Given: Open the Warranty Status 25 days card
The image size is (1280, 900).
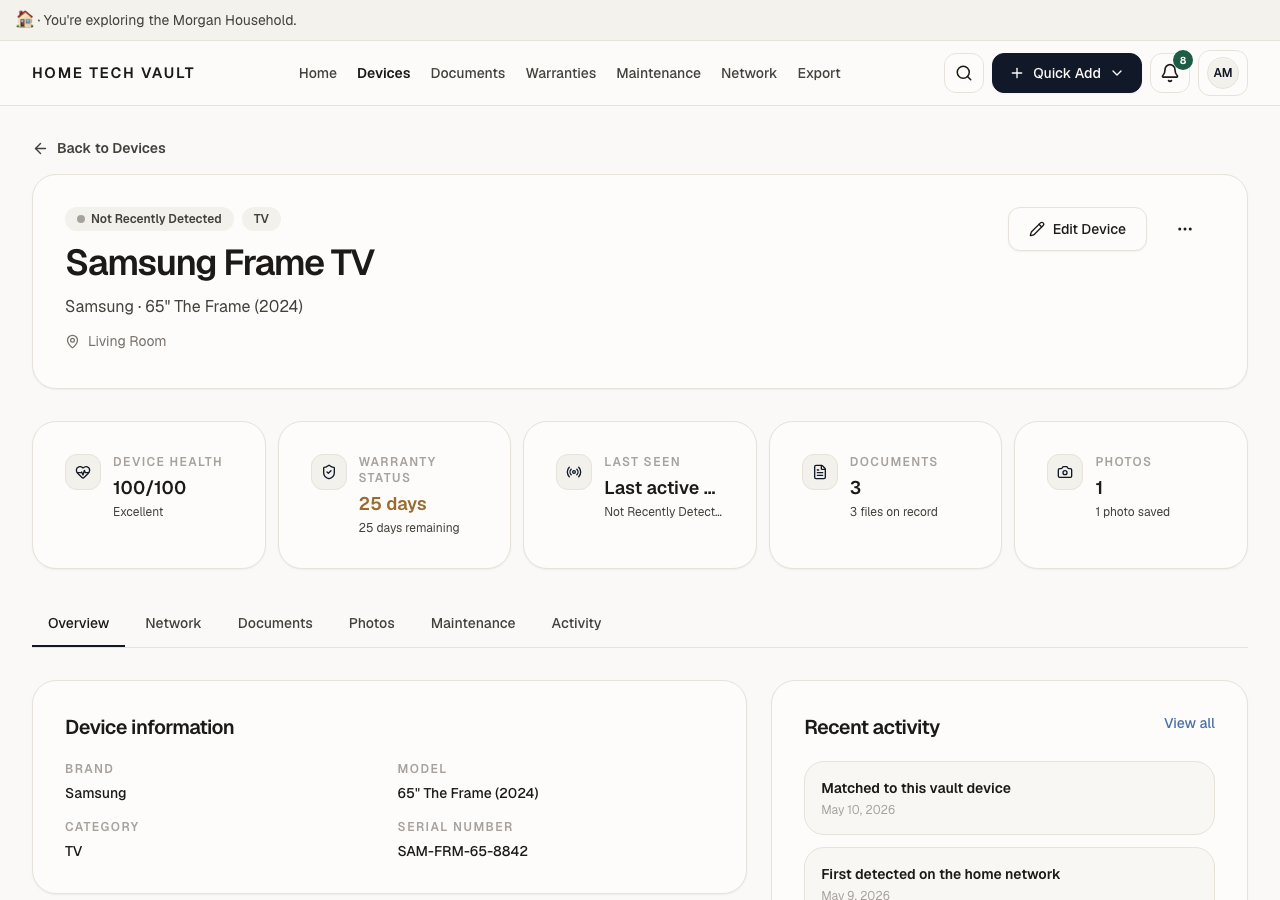Looking at the screenshot, I should [394, 495].
